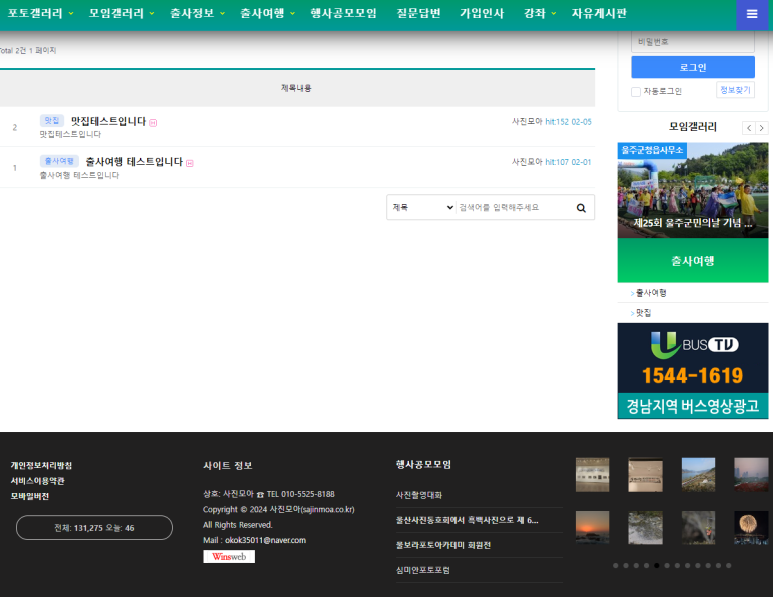Open the sunset thumbnail in footer gallery

point(592,526)
